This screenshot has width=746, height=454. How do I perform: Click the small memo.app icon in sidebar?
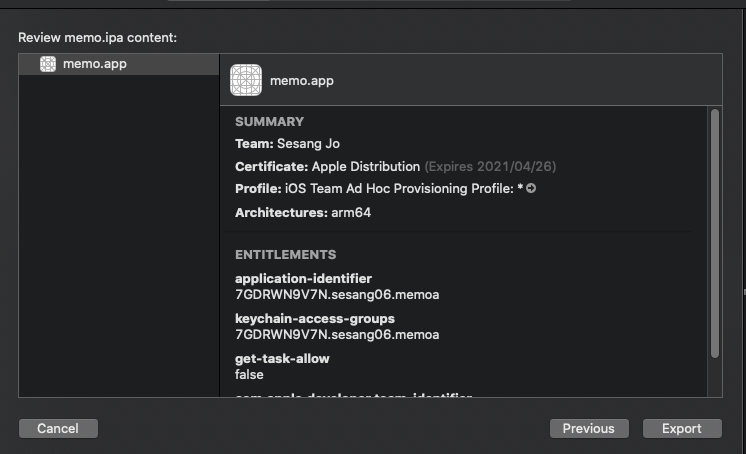pos(48,64)
